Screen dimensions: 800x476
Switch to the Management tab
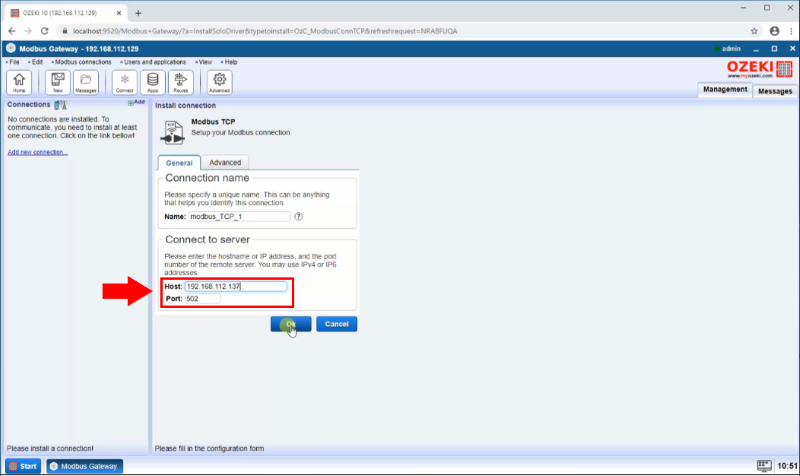tap(724, 89)
